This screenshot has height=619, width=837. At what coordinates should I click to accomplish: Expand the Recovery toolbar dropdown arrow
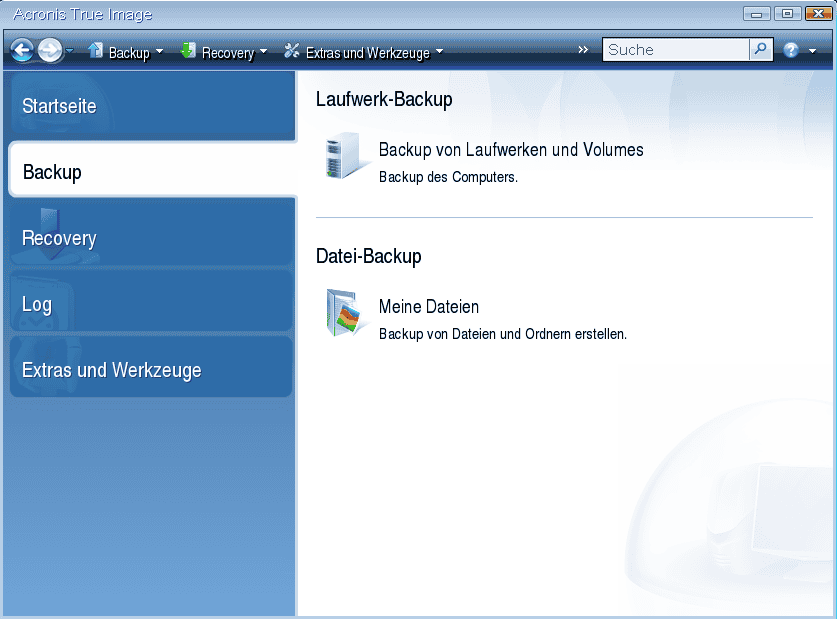pos(263,52)
